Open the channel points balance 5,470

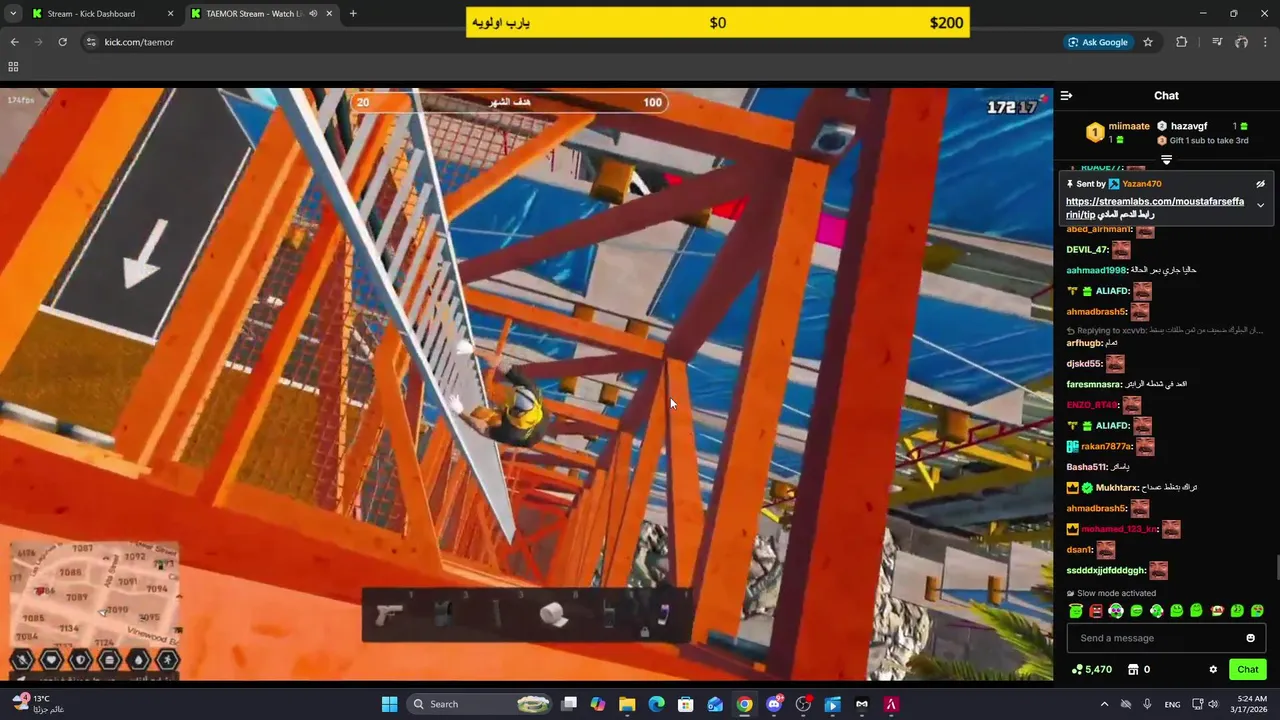(1091, 669)
